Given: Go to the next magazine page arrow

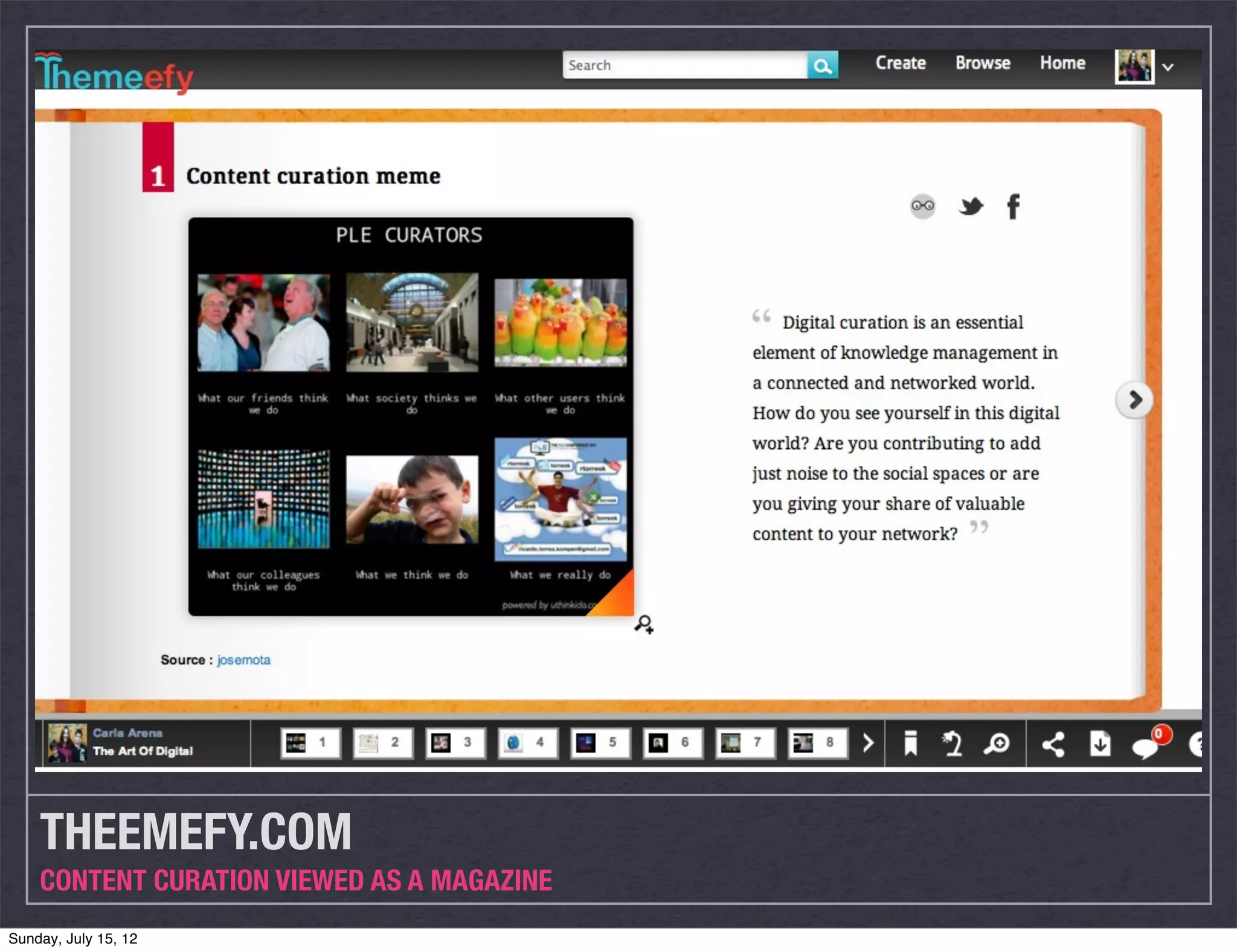Looking at the screenshot, I should (1134, 400).
